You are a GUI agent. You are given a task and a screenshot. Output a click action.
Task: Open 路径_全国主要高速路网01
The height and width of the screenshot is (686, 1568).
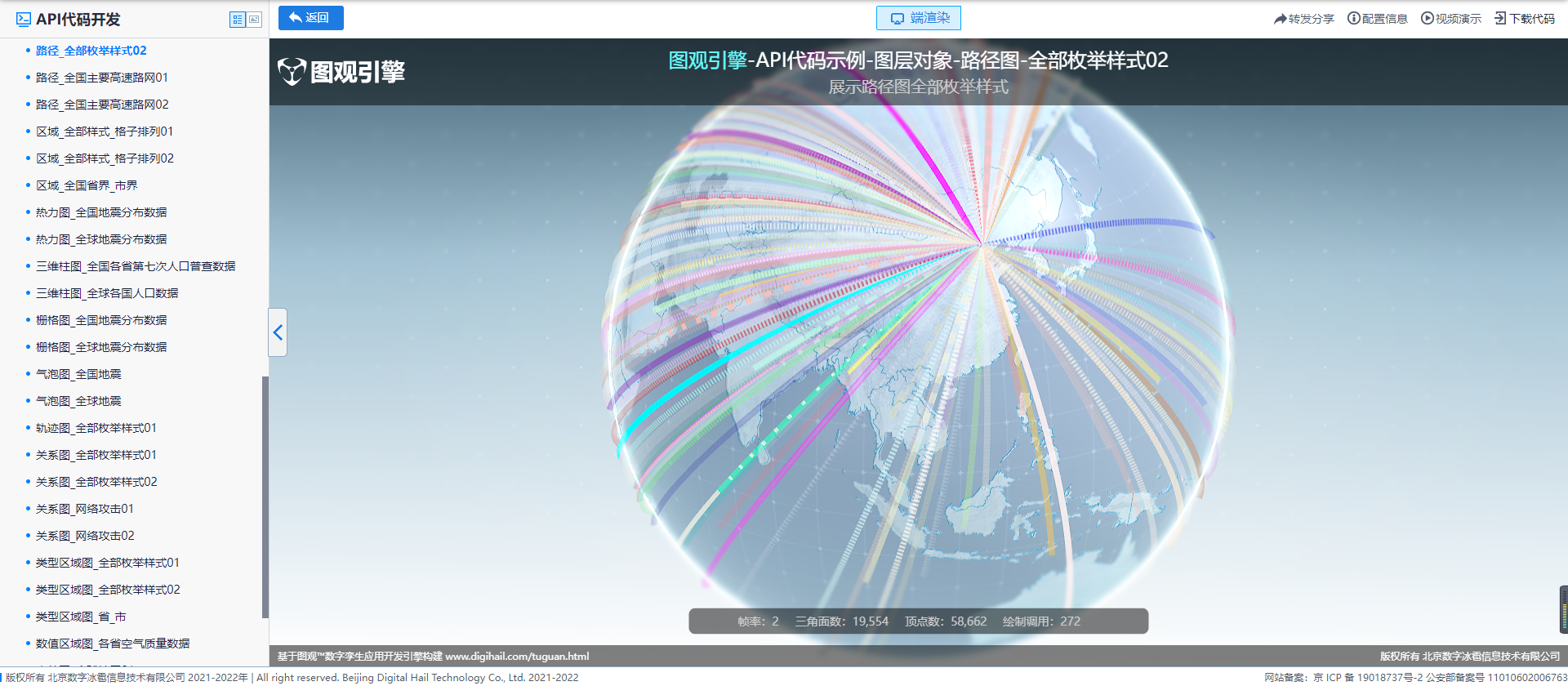click(x=102, y=78)
